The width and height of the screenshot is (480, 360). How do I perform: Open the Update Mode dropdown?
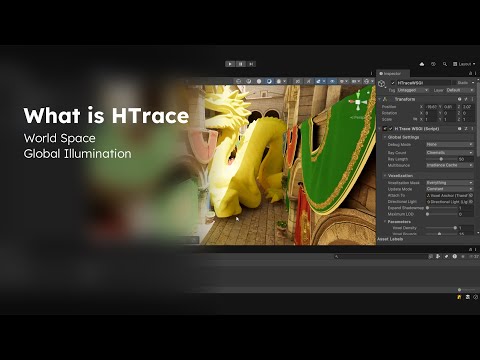pyautogui.click(x=450, y=189)
